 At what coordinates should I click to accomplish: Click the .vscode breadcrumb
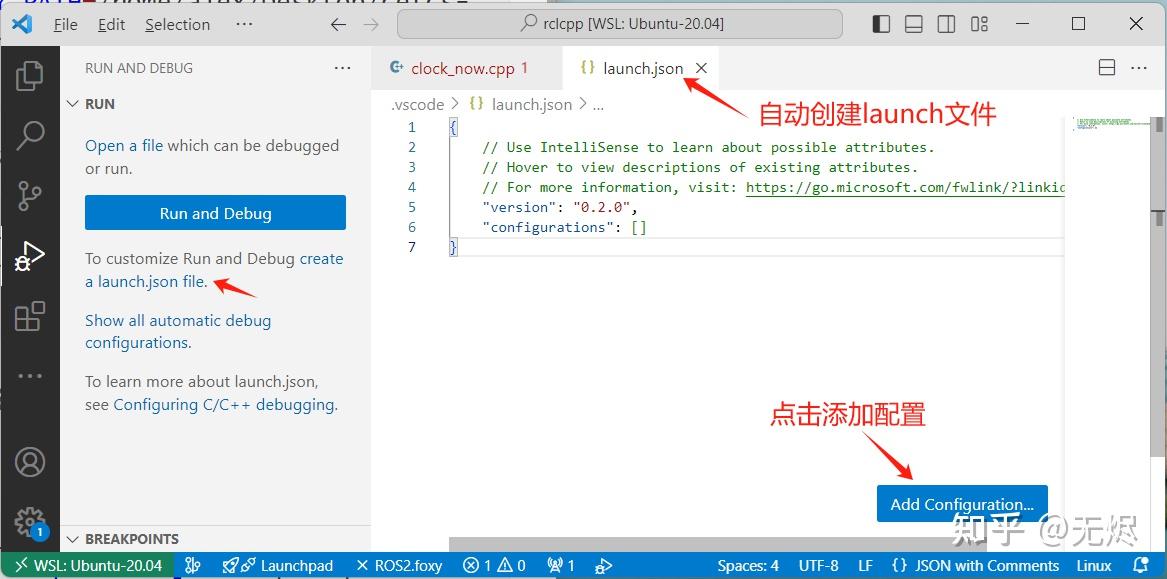pos(418,105)
